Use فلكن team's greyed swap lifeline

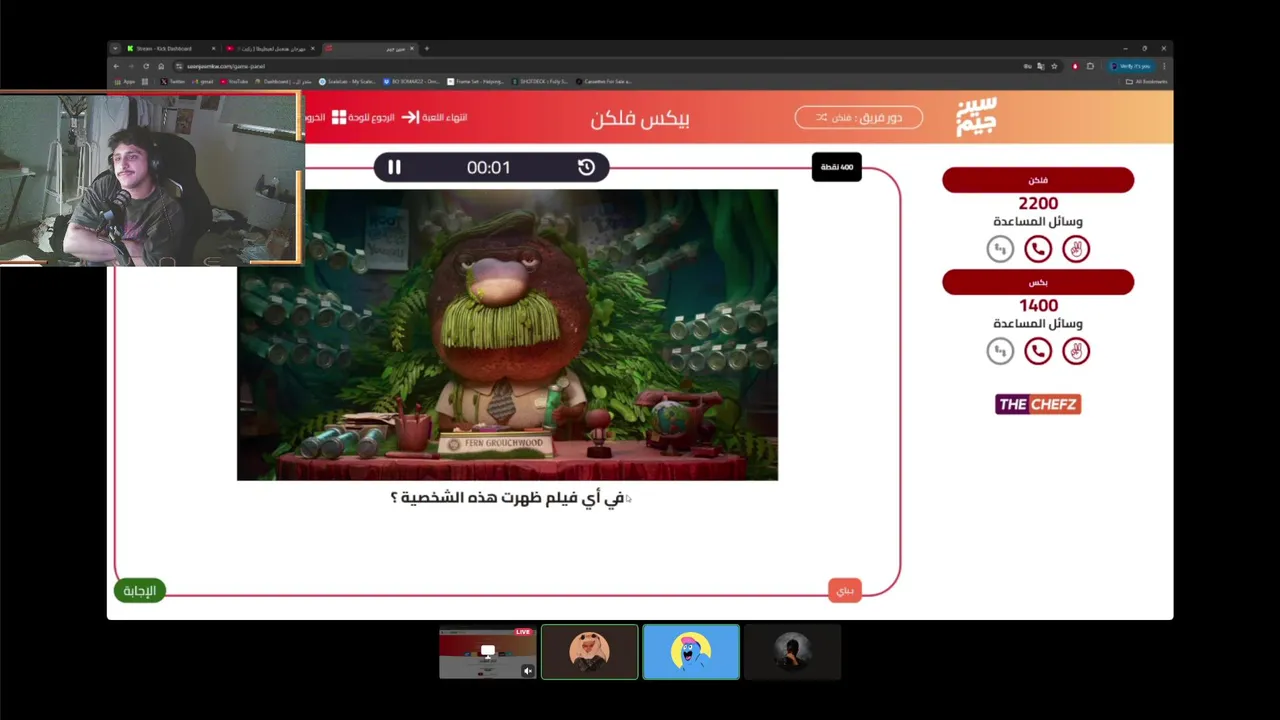[1000, 249]
